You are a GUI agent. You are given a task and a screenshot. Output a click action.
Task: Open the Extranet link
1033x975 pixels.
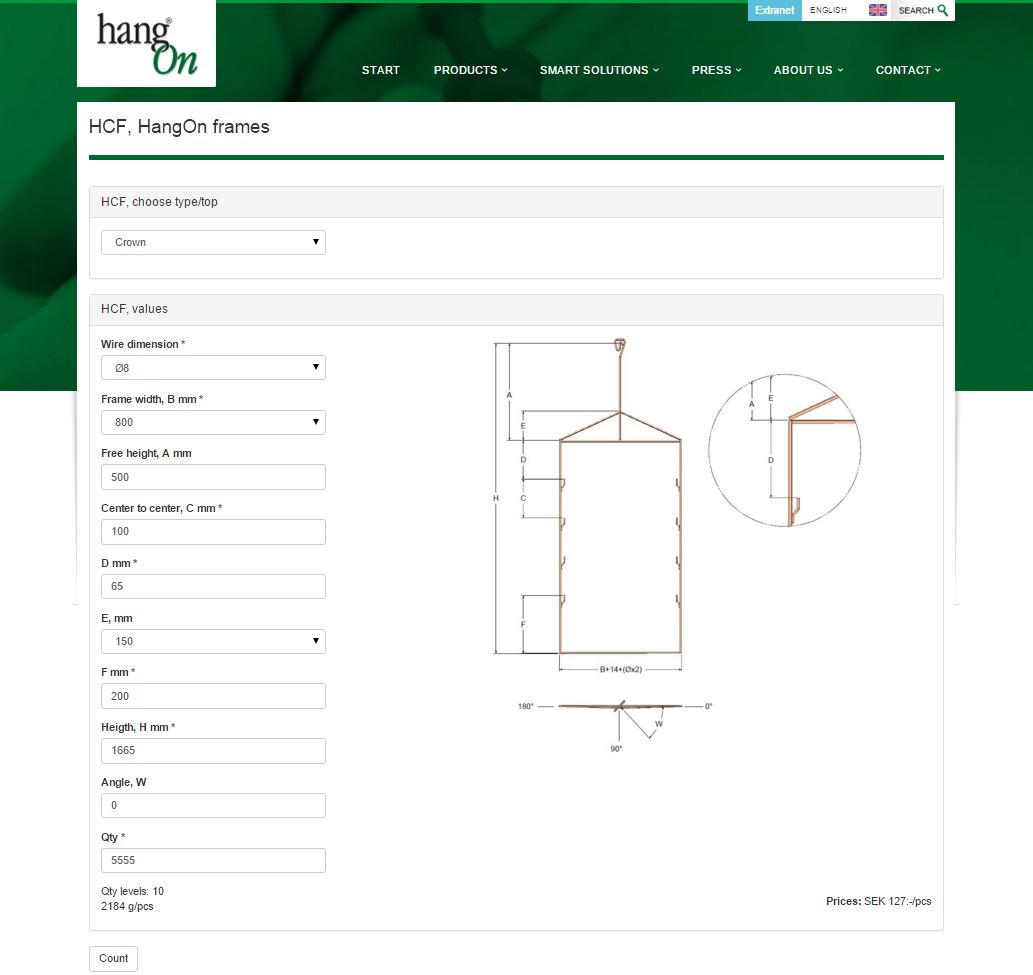(775, 10)
